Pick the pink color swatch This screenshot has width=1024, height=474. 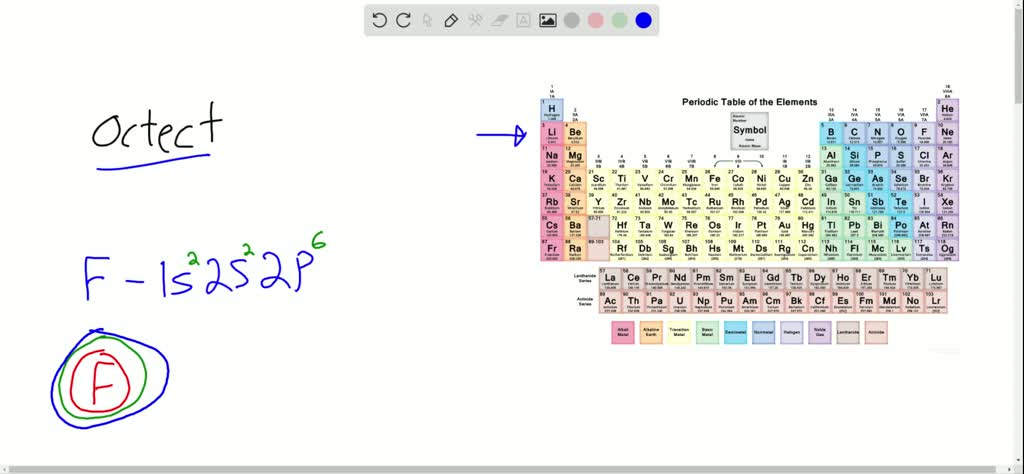[x=596, y=20]
